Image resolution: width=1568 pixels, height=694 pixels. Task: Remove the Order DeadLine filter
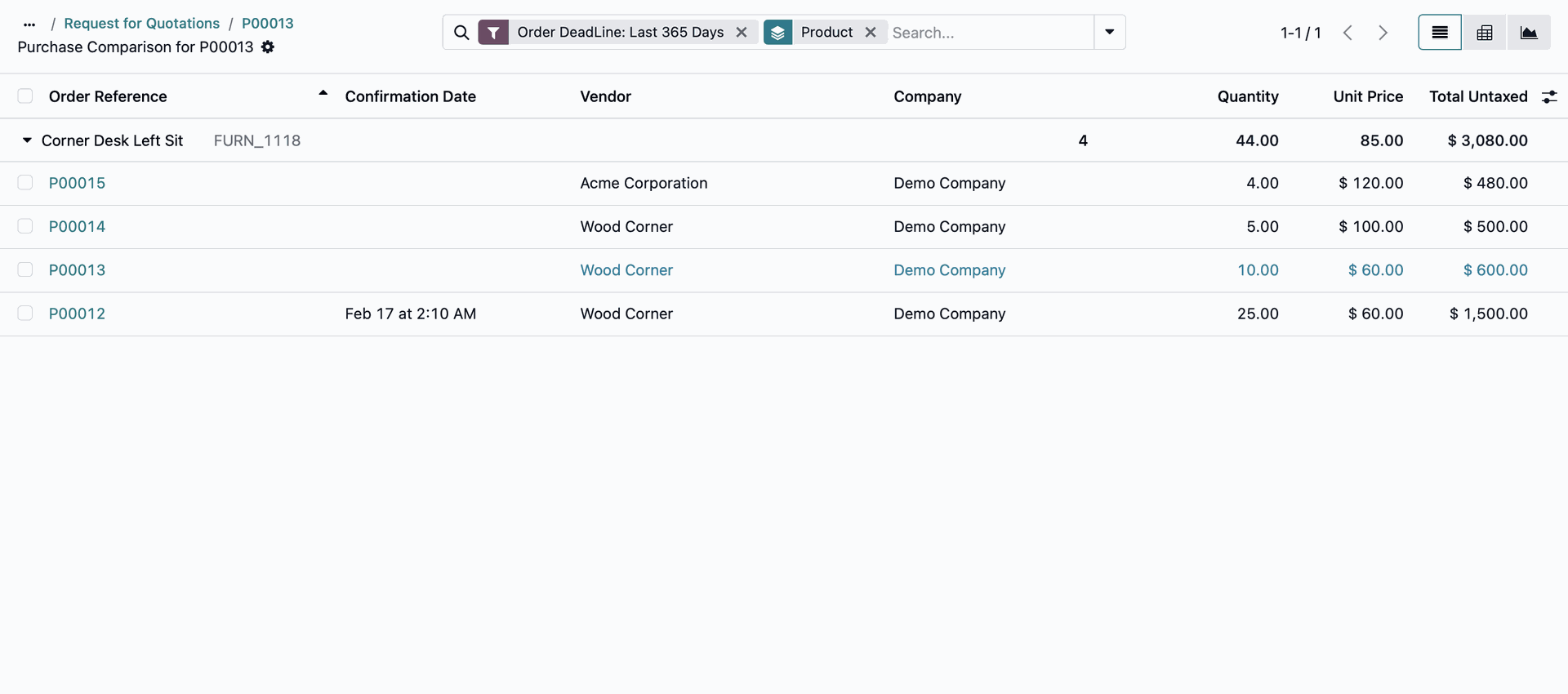tap(742, 33)
